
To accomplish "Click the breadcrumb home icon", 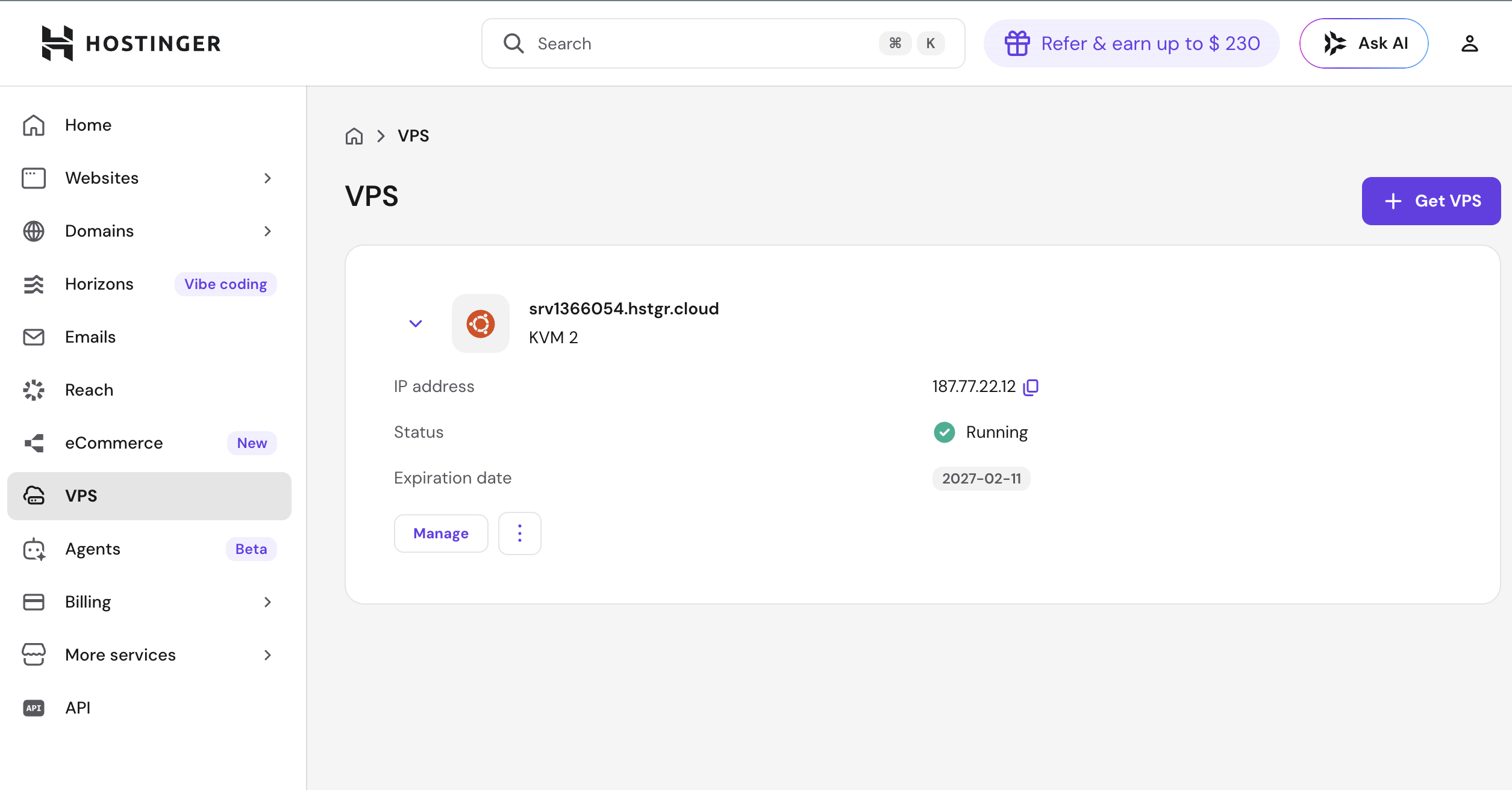I will click(354, 136).
